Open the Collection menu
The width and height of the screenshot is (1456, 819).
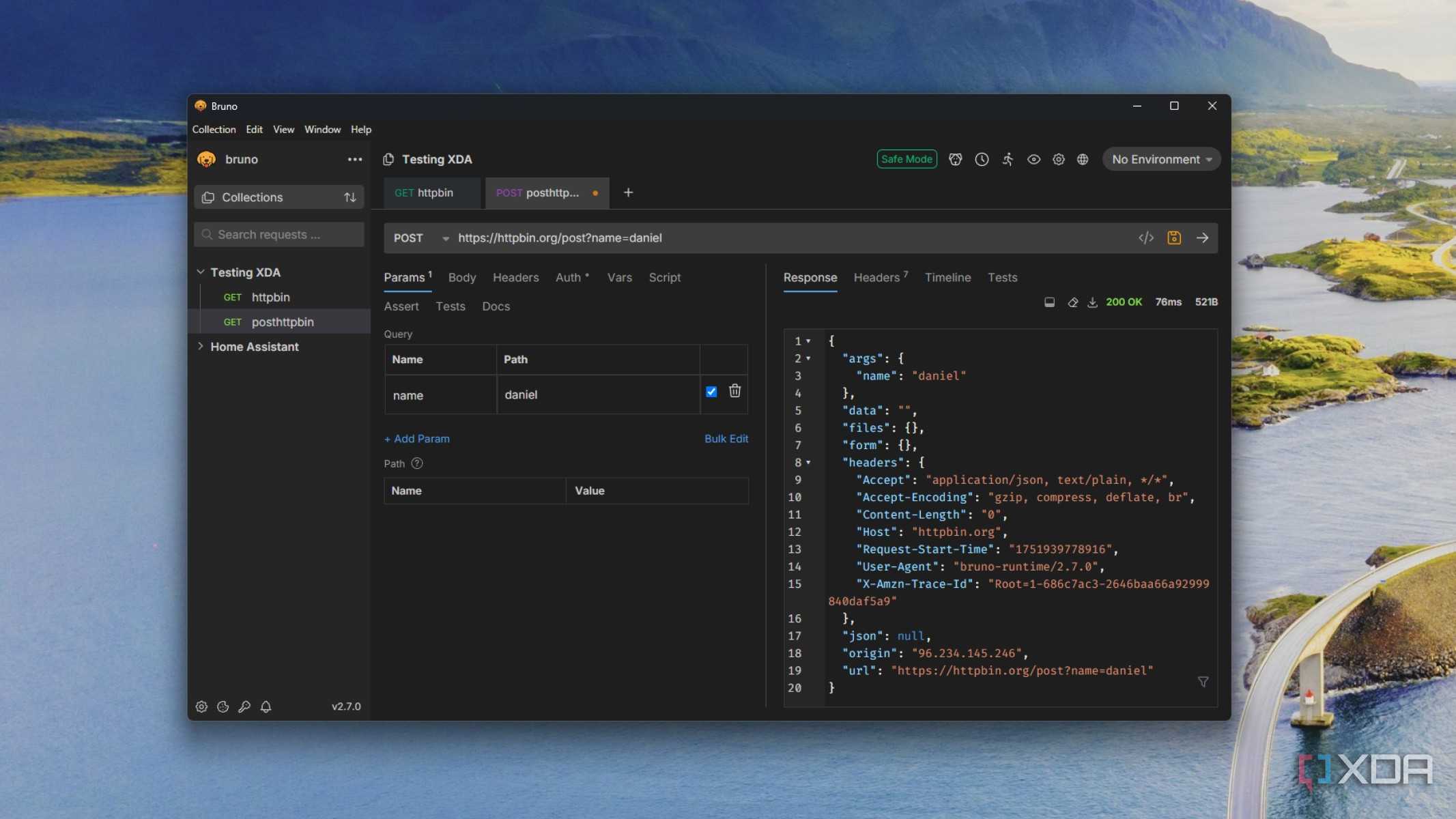tap(214, 129)
